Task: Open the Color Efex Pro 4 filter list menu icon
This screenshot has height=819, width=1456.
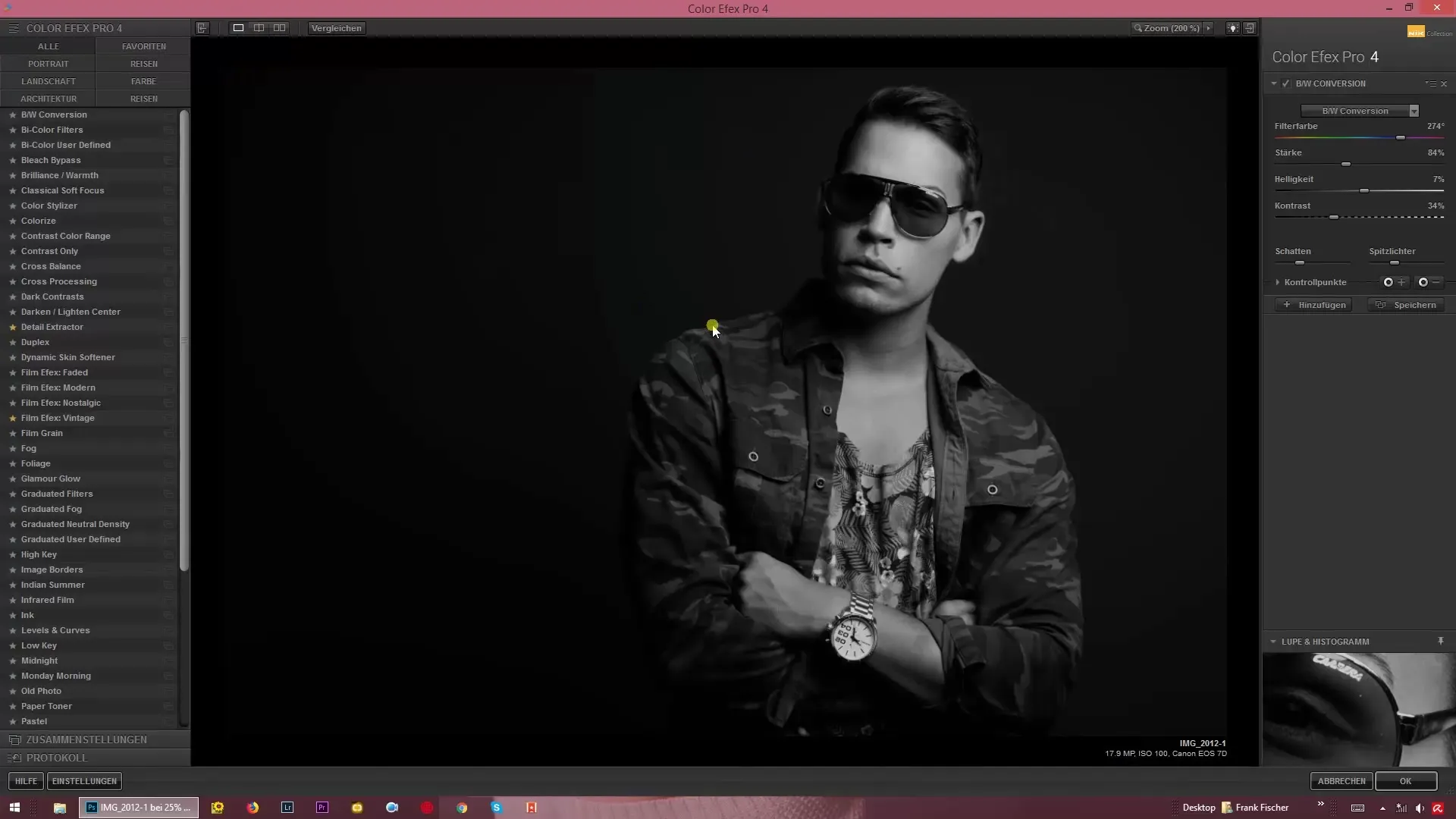Action: [13, 28]
